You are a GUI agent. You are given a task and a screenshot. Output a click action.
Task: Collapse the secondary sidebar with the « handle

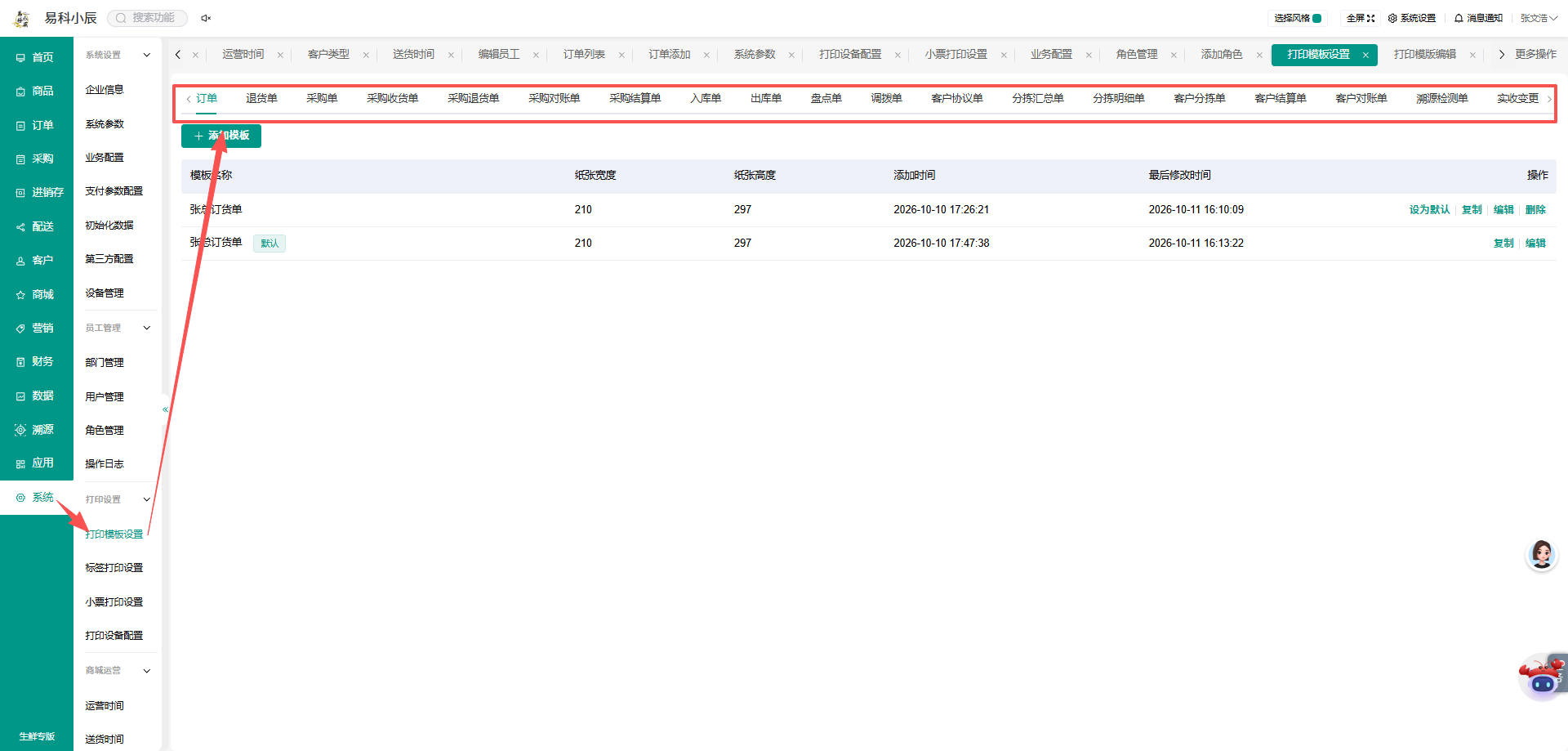tap(165, 409)
